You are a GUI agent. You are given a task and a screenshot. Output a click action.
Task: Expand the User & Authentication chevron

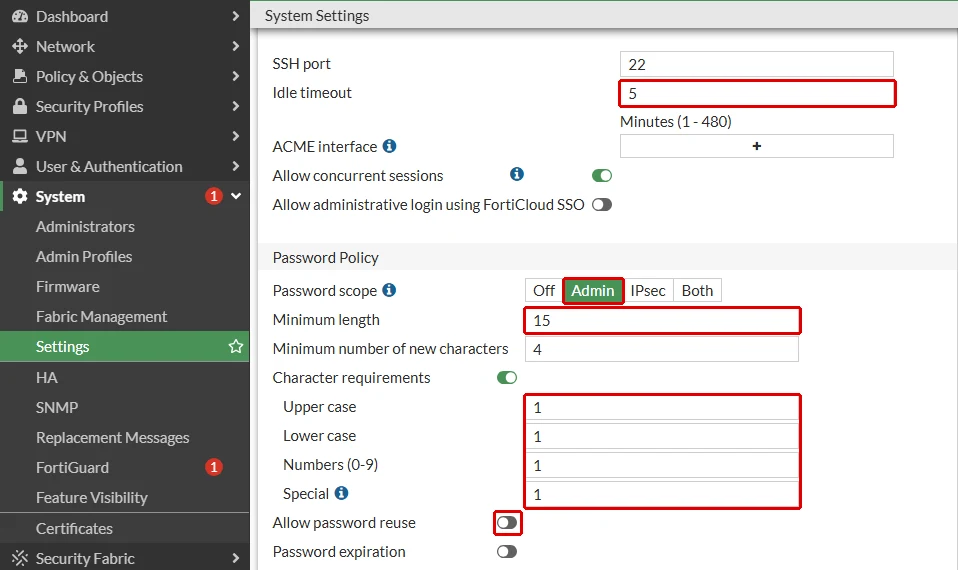click(x=236, y=166)
